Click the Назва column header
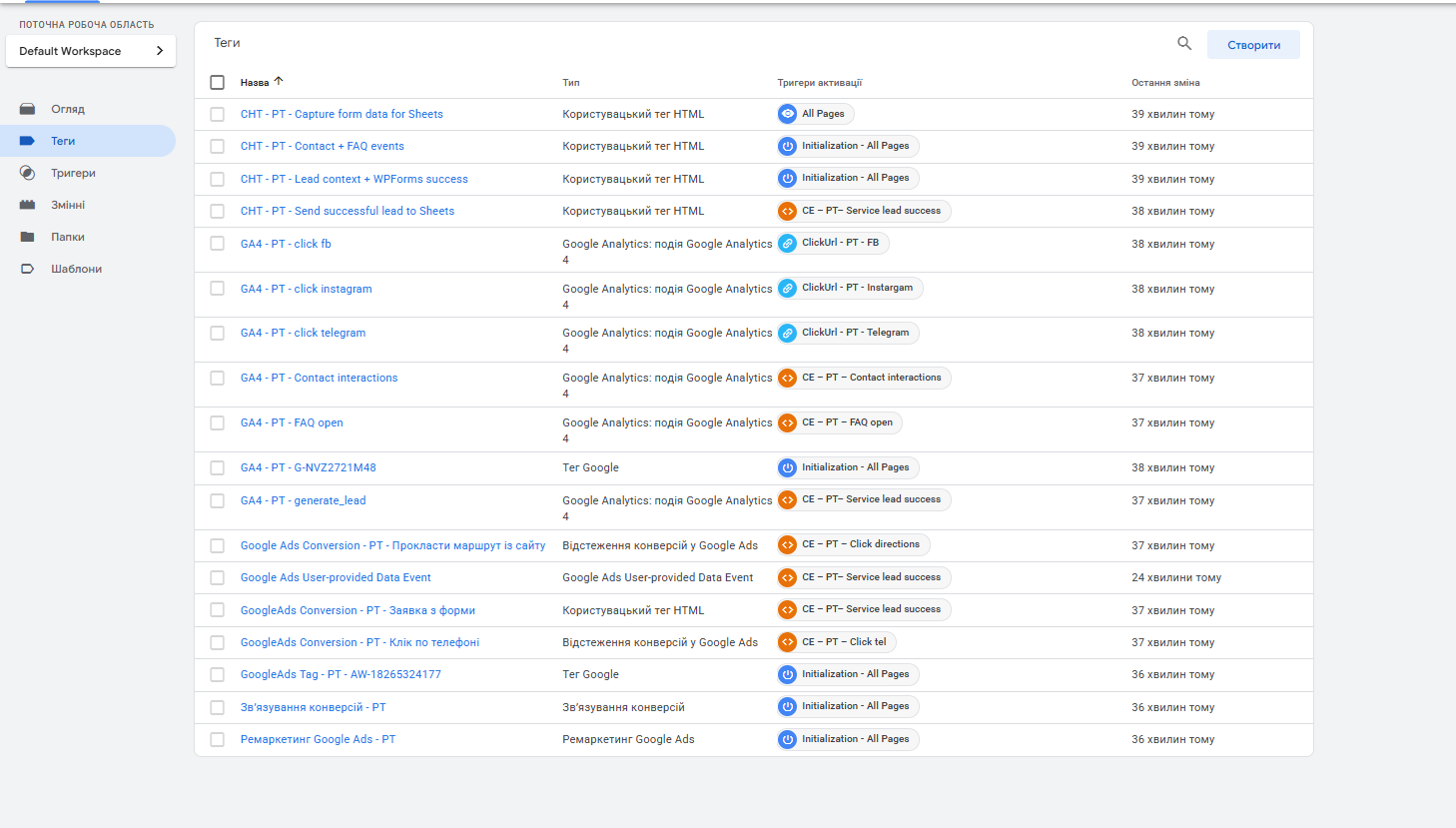The height and width of the screenshot is (828, 1456). click(255, 83)
